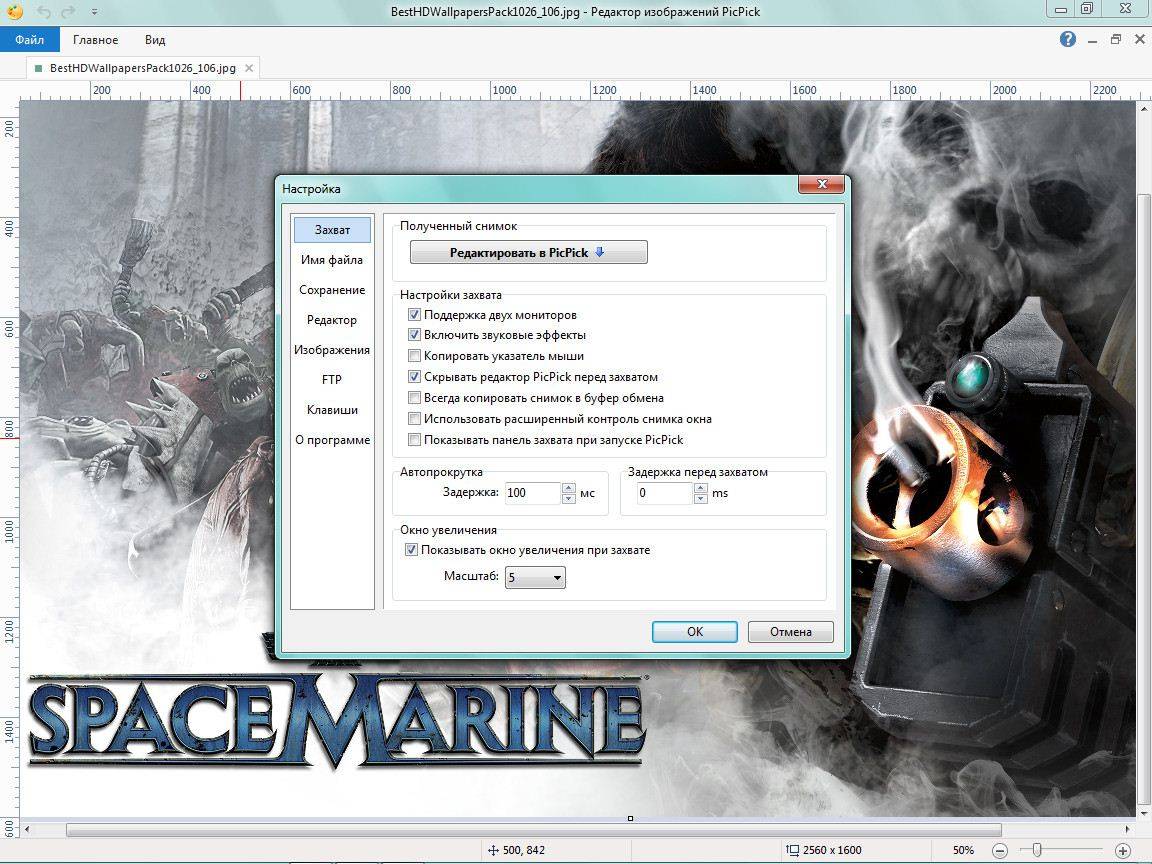Open Редактировать в PicPick dropdown button
Image resolution: width=1152 pixels, height=864 pixels.
529,252
